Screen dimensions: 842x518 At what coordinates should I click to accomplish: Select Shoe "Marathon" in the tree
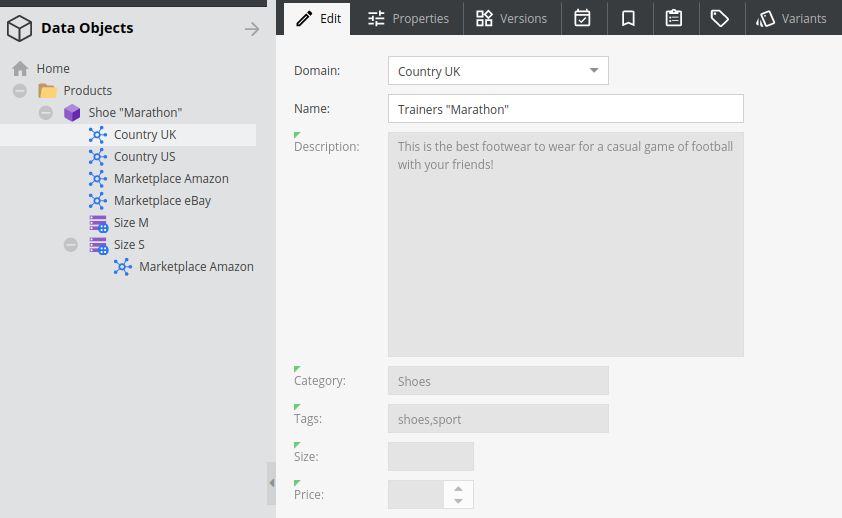(135, 113)
